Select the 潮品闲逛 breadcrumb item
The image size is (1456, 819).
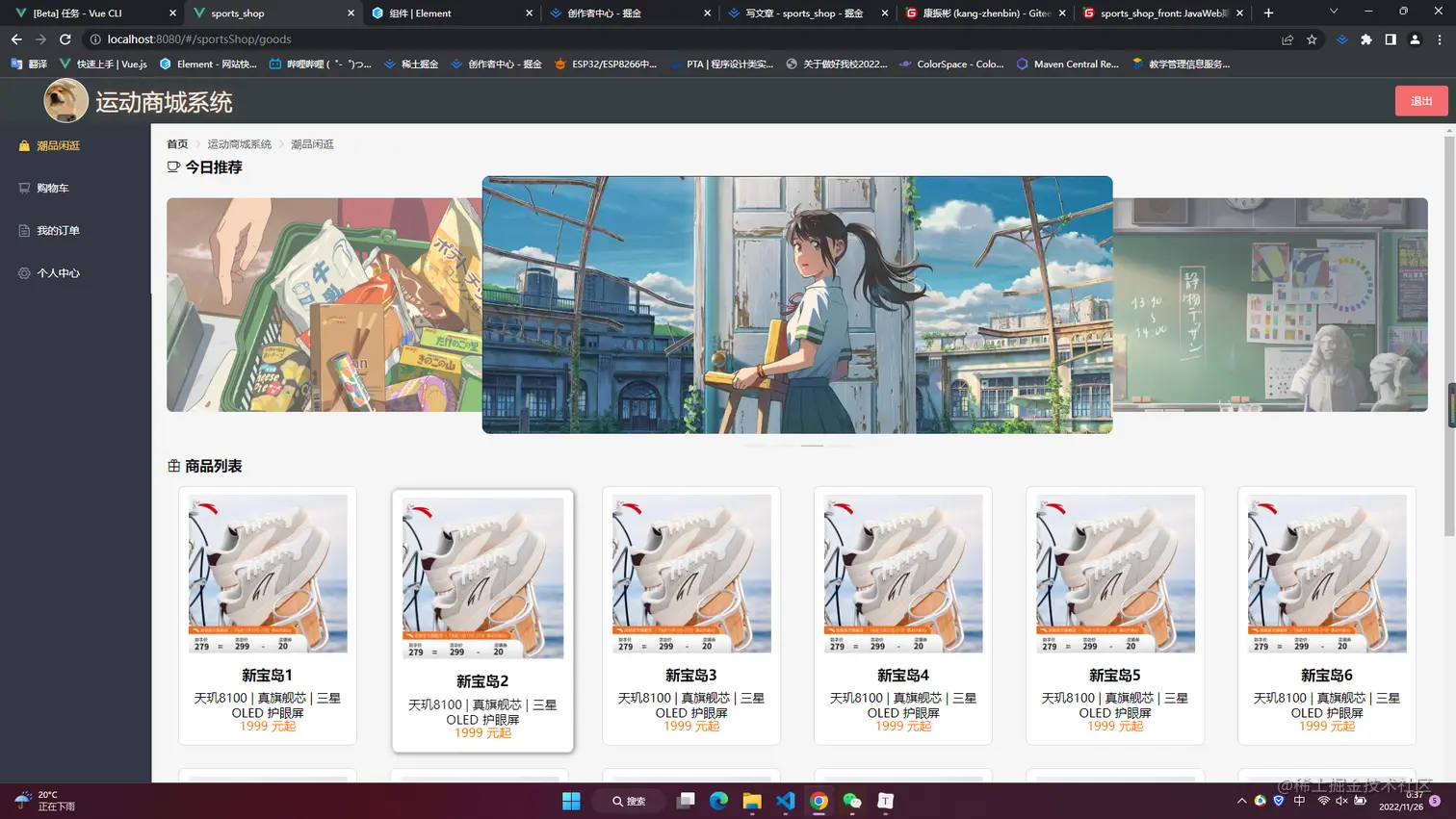tap(312, 144)
